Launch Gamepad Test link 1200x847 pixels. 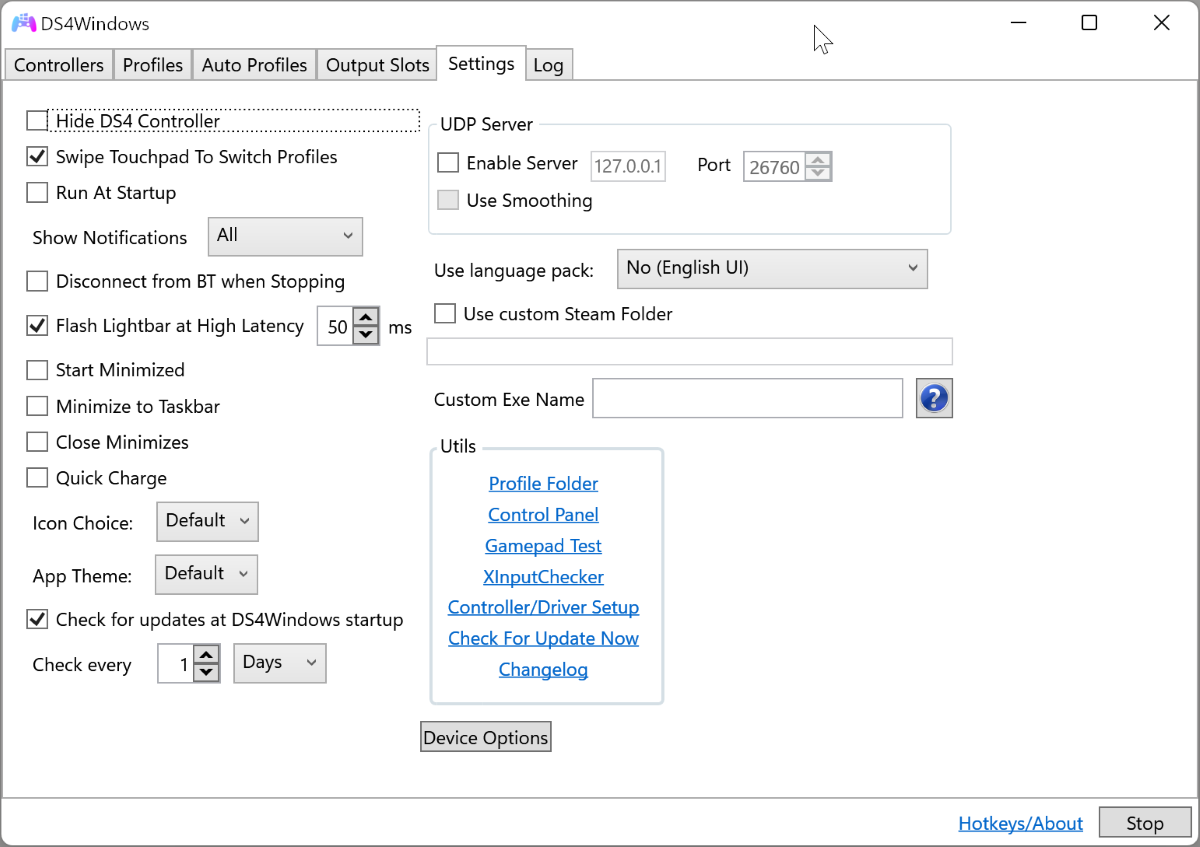(x=543, y=546)
